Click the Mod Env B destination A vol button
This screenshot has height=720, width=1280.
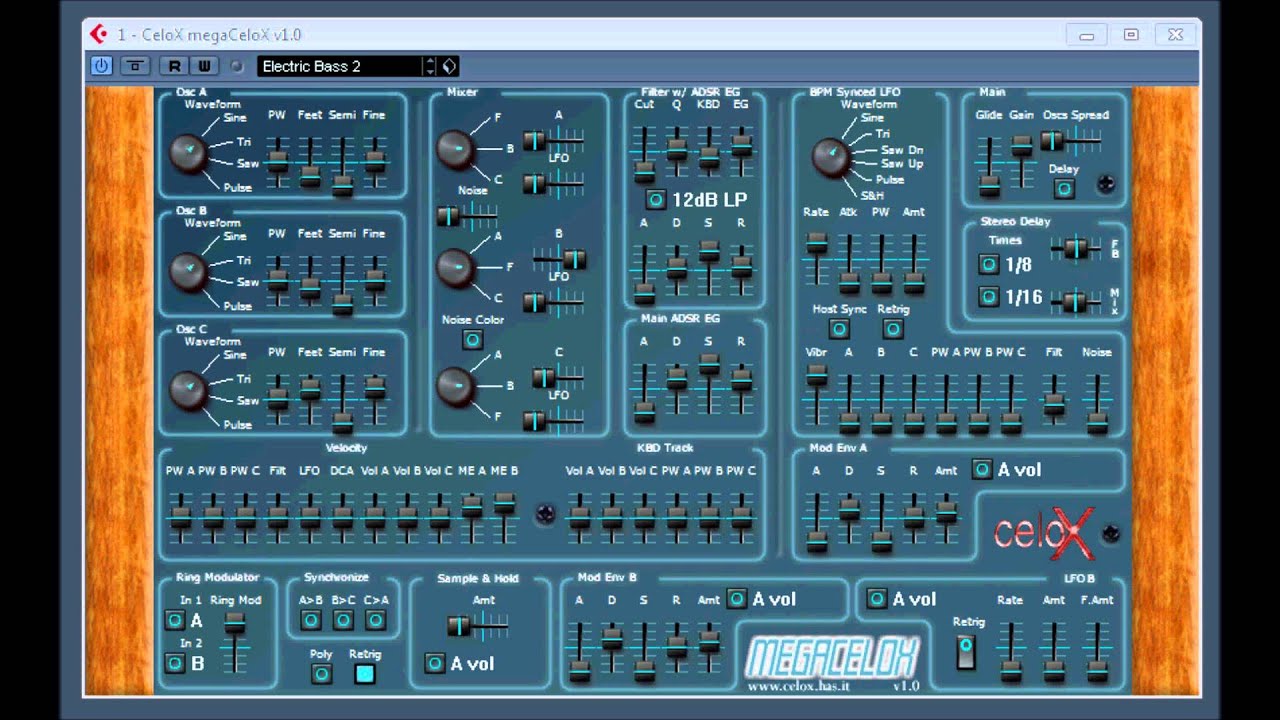click(x=736, y=598)
